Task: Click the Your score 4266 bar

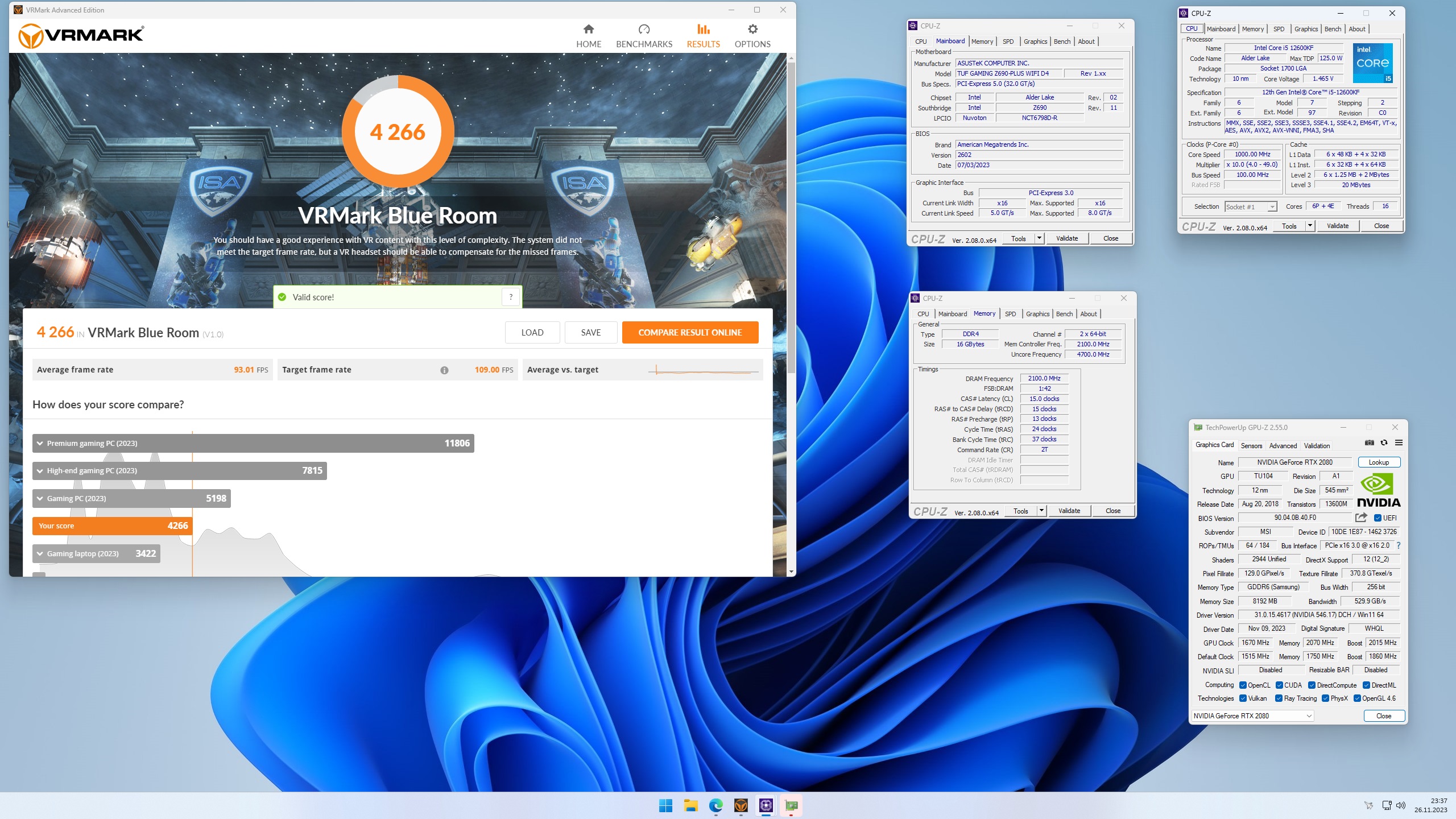Action: [x=112, y=526]
